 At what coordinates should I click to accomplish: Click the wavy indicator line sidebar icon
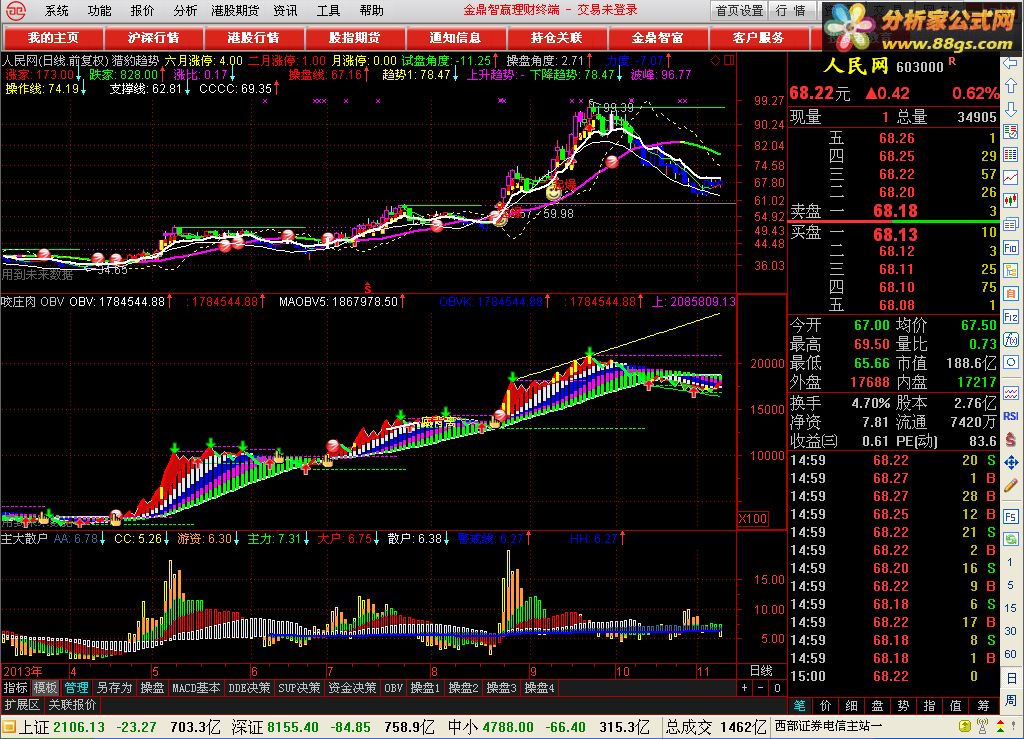pos(1010,394)
